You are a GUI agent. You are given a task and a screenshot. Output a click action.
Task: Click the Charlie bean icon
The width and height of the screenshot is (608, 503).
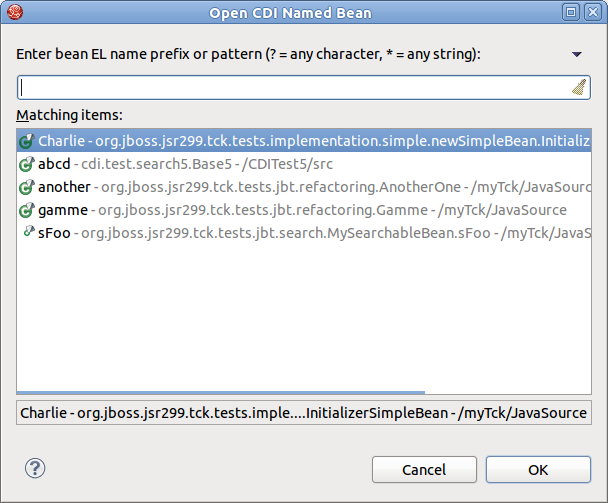[x=28, y=142]
